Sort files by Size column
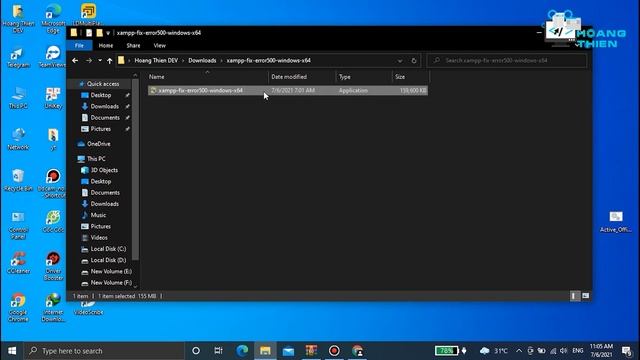Screen dimensions: 640x360 (x=411, y=77)
